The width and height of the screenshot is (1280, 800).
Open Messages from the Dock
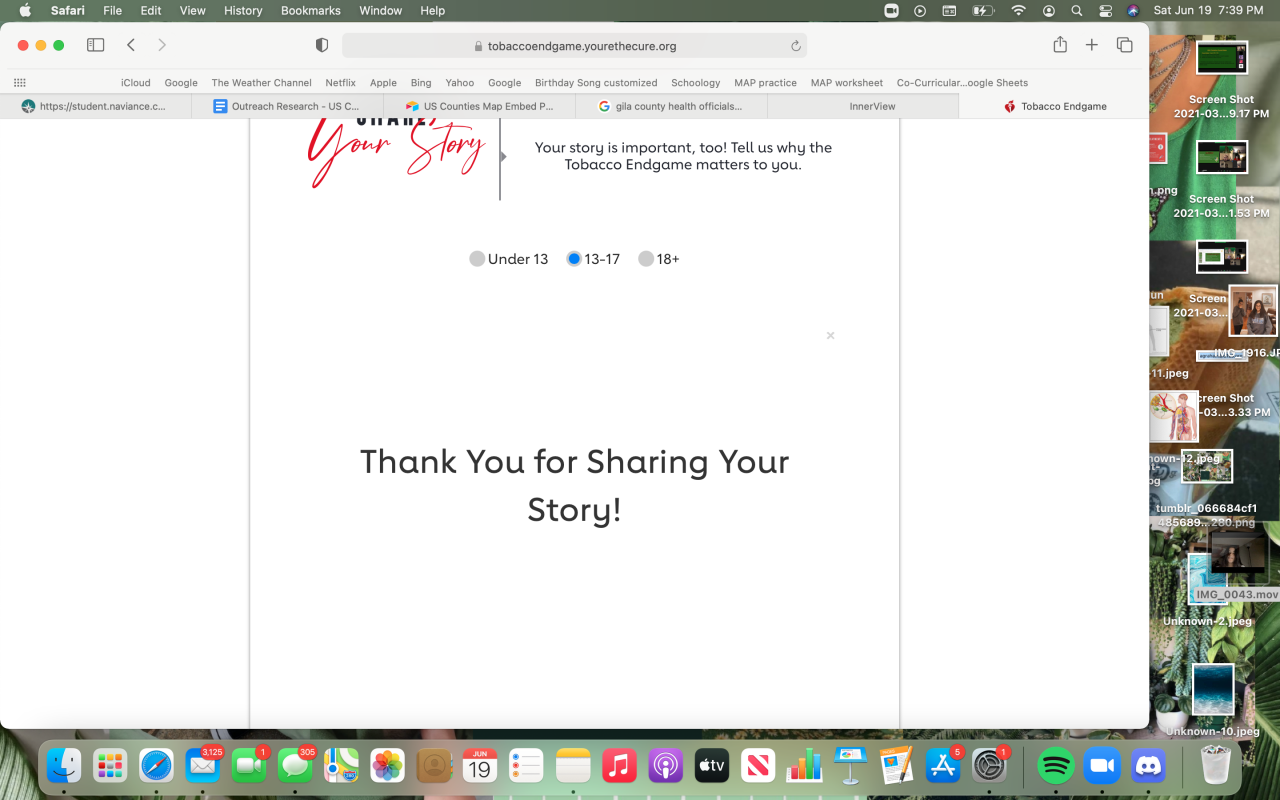(x=295, y=766)
